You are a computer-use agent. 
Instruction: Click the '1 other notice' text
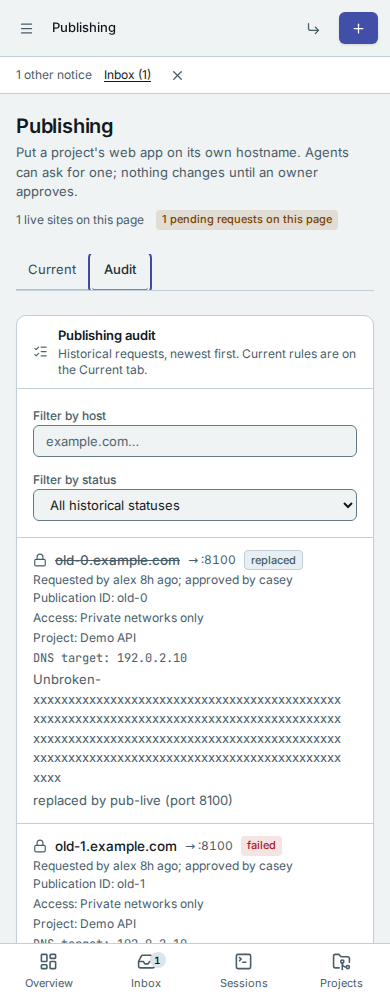[54, 75]
